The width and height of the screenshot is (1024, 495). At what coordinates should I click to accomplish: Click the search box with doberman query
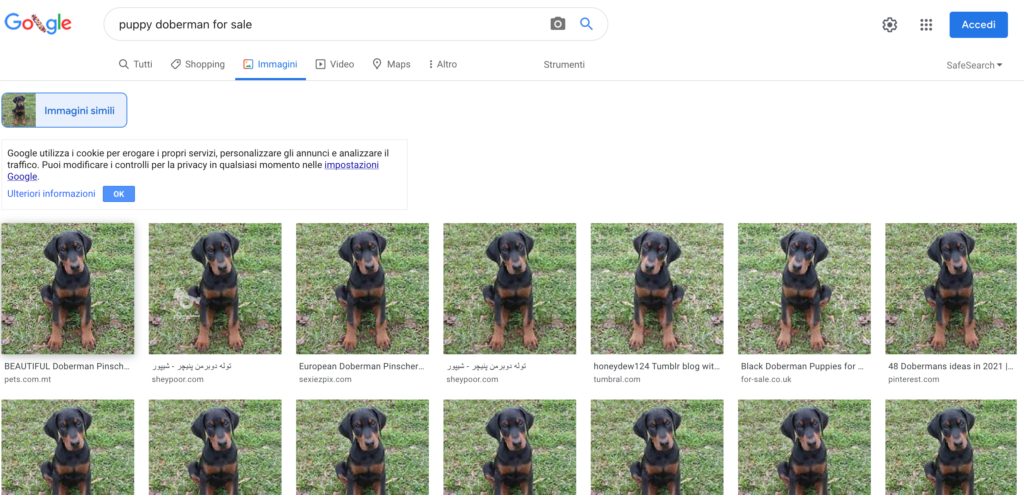click(x=330, y=24)
